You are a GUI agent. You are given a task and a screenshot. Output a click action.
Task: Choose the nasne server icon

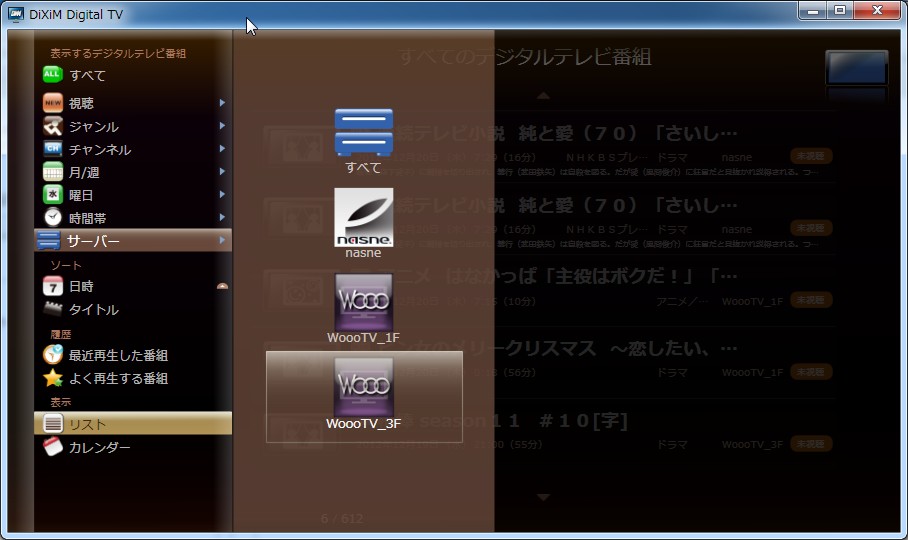pyautogui.click(x=364, y=217)
